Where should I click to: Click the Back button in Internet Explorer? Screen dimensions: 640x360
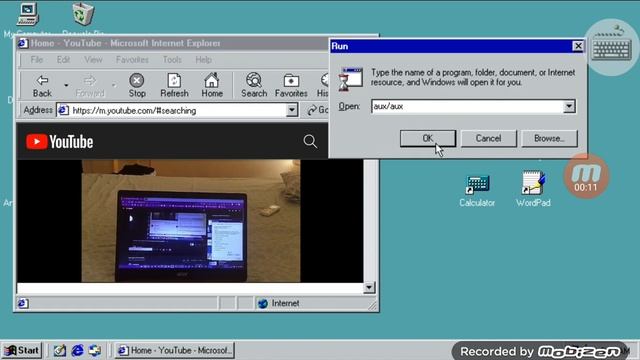point(42,86)
